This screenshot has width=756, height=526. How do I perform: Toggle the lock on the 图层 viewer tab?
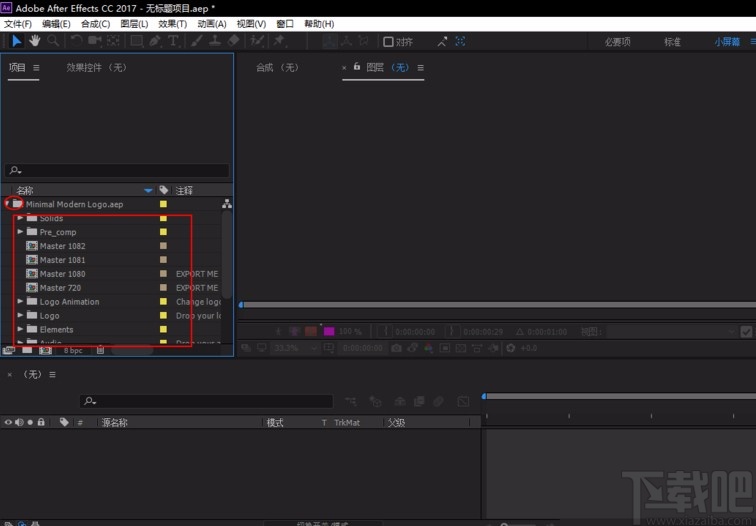[x=357, y=67]
